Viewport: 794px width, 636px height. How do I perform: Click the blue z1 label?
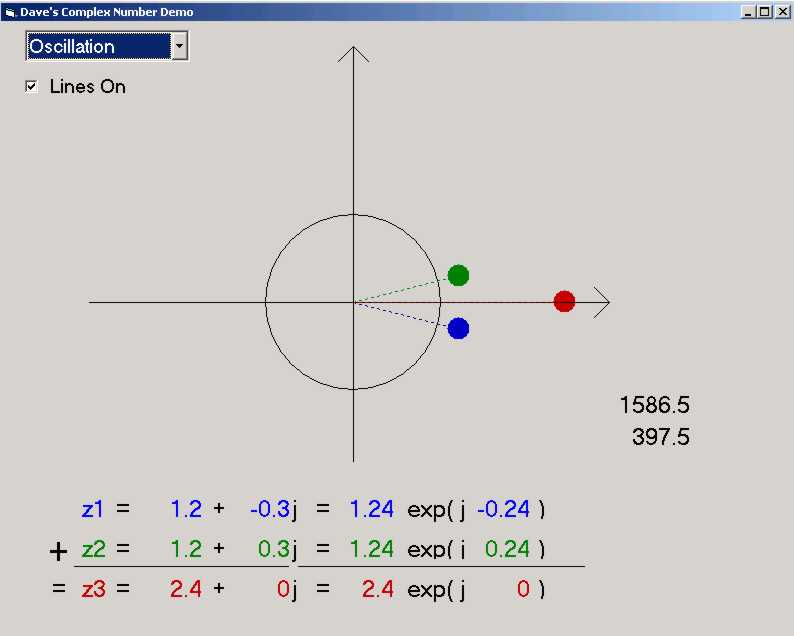pyautogui.click(x=93, y=509)
